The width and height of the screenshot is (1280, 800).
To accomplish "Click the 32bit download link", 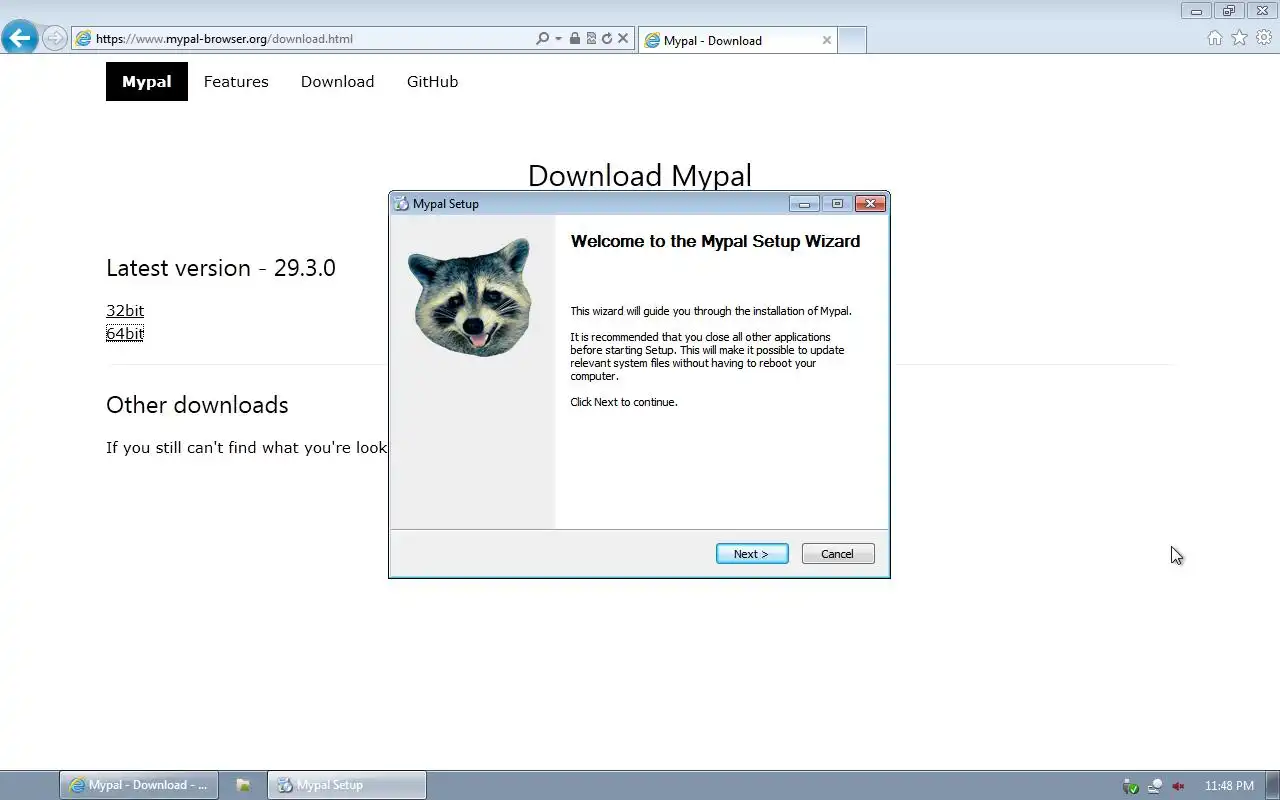I will (x=125, y=310).
